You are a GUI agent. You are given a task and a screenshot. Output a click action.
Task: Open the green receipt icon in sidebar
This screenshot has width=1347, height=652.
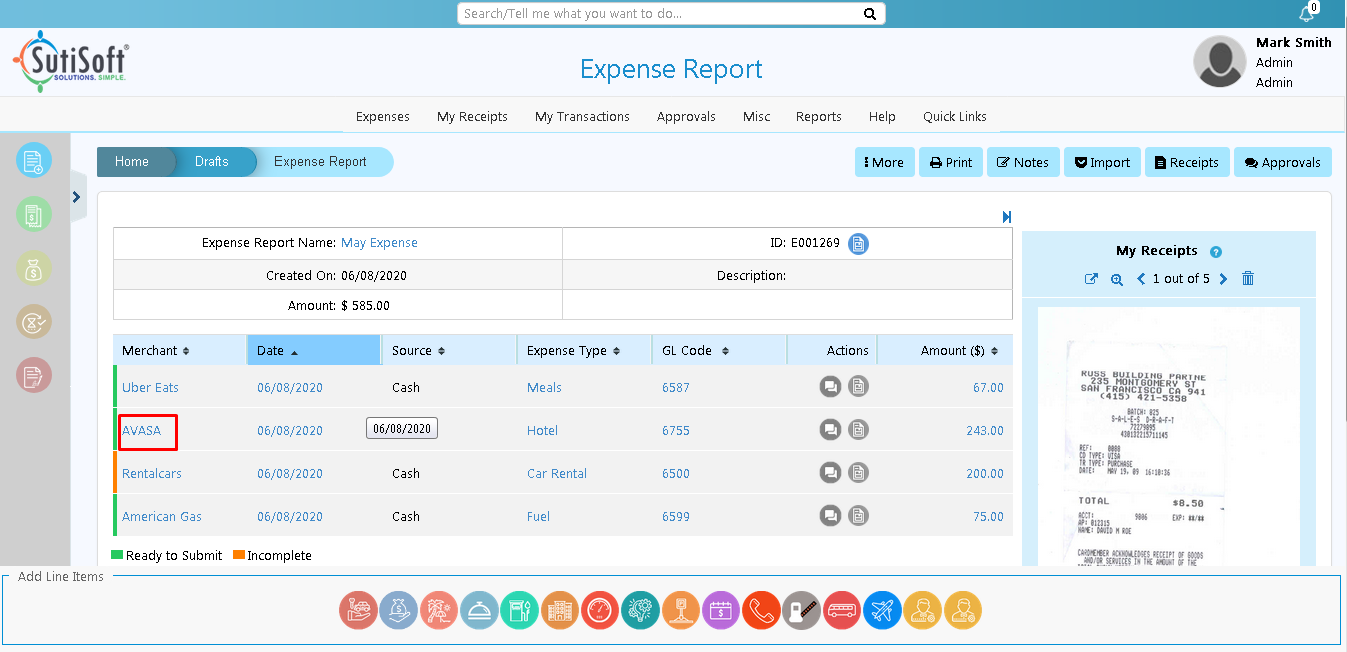pos(34,213)
